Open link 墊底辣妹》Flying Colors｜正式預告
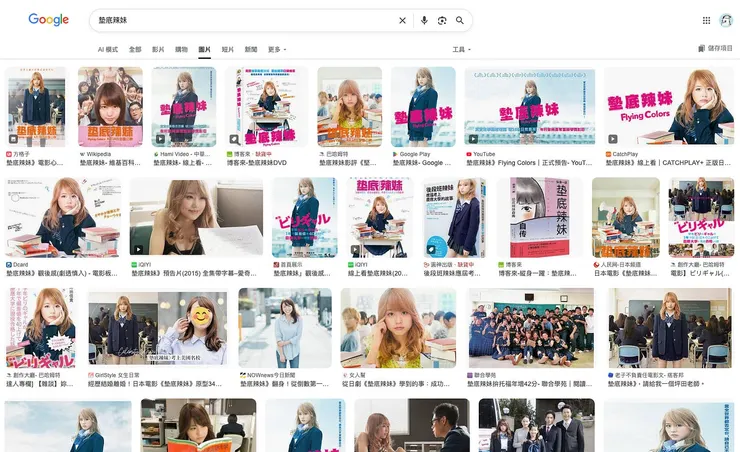Viewport: 740px width, 452px height. point(529,163)
